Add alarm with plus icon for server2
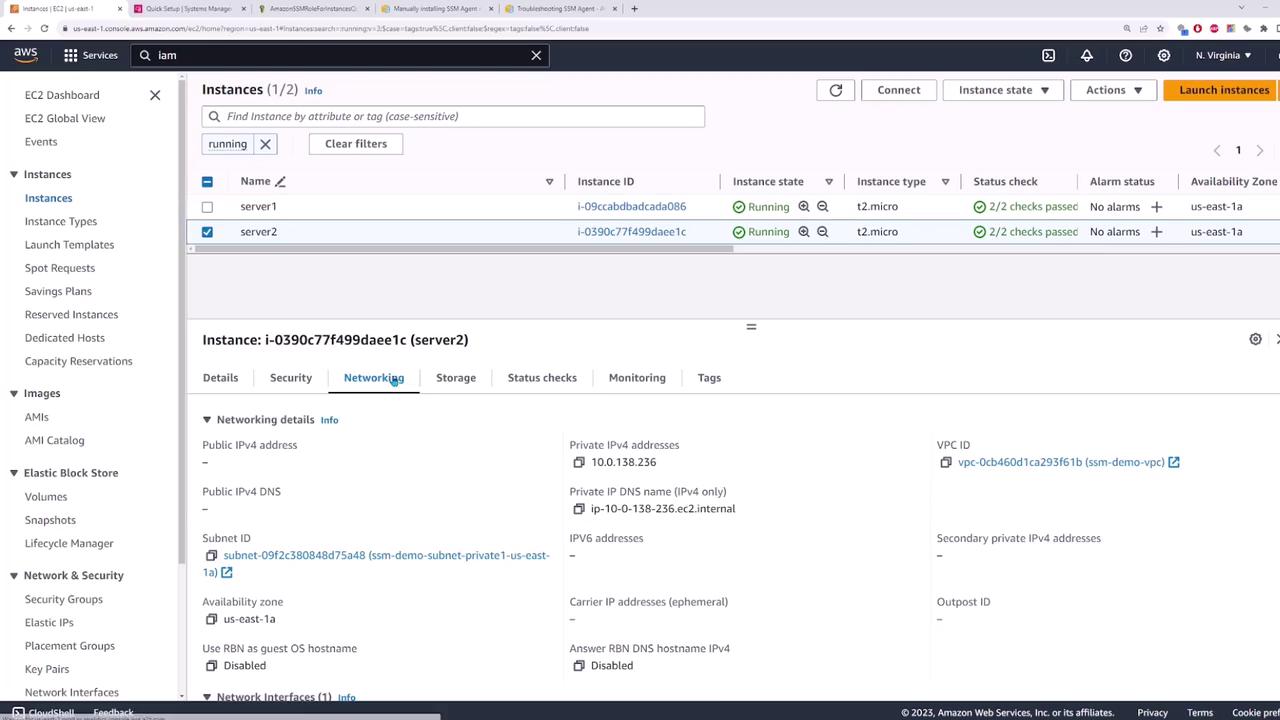Viewport: 1280px width, 720px height. 1156,232
